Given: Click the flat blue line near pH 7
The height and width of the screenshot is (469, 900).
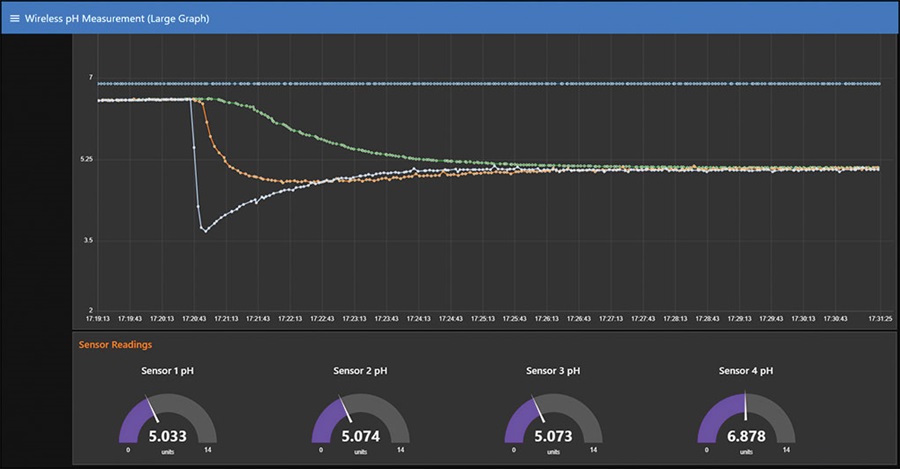Looking at the screenshot, I should tap(500, 83).
